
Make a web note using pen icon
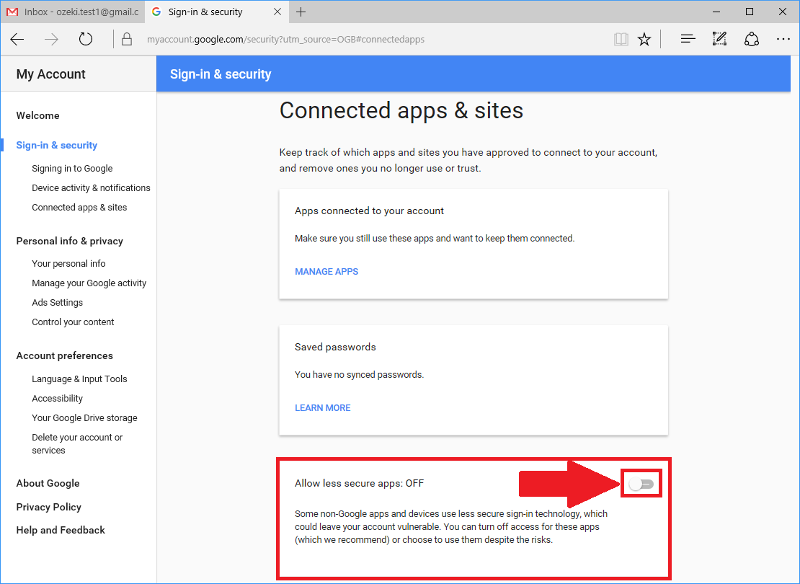(719, 39)
